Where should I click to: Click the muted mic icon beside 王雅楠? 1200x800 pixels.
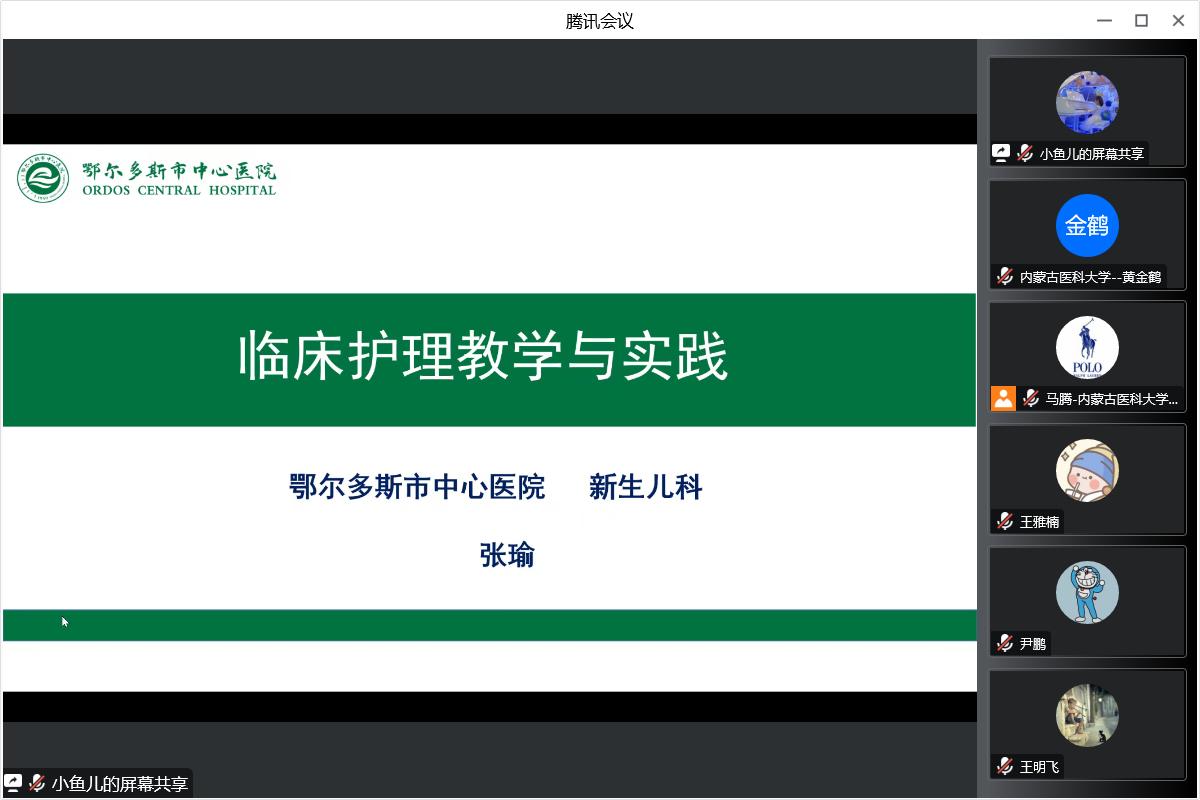(x=1005, y=521)
